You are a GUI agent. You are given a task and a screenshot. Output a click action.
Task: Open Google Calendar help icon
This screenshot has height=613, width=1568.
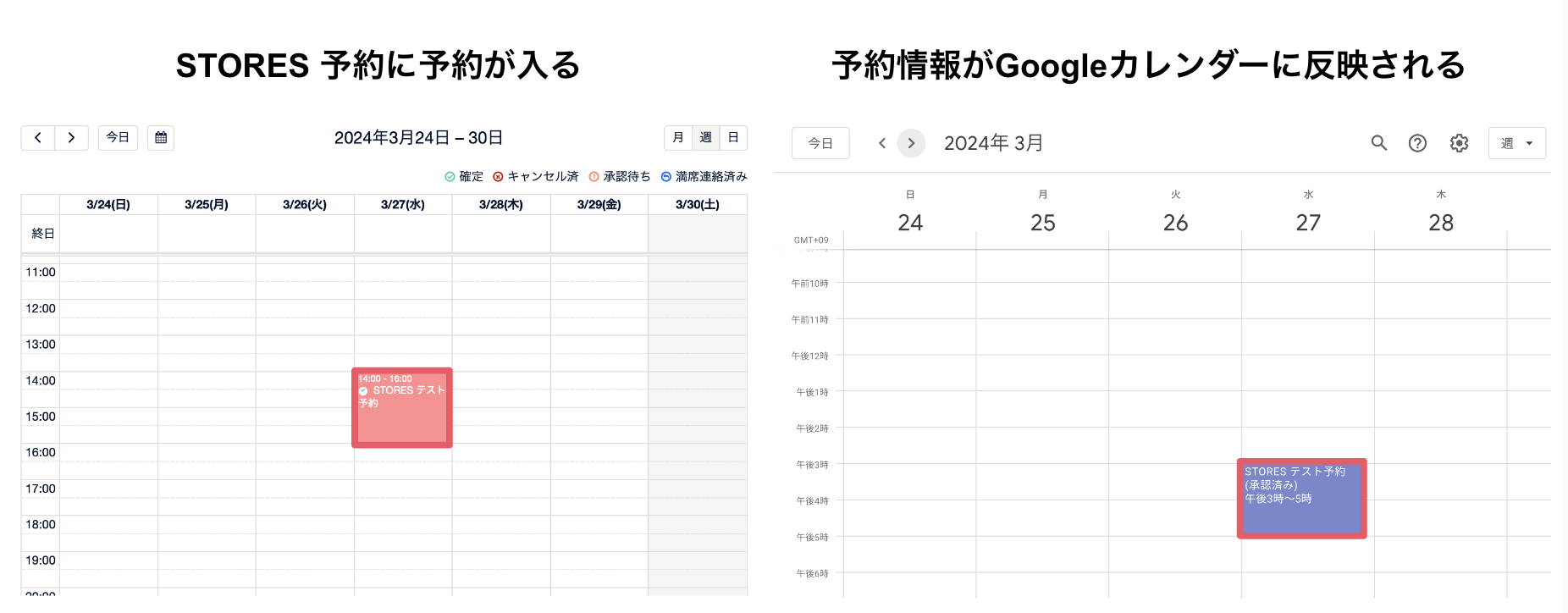[x=1417, y=143]
